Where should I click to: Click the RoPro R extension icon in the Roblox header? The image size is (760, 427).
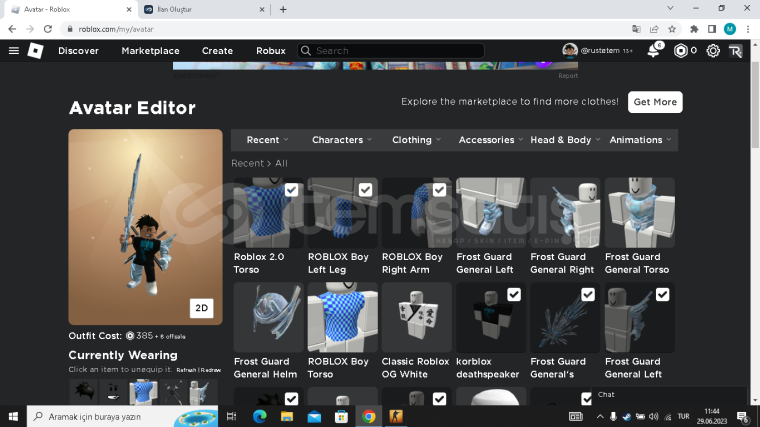[x=736, y=51]
